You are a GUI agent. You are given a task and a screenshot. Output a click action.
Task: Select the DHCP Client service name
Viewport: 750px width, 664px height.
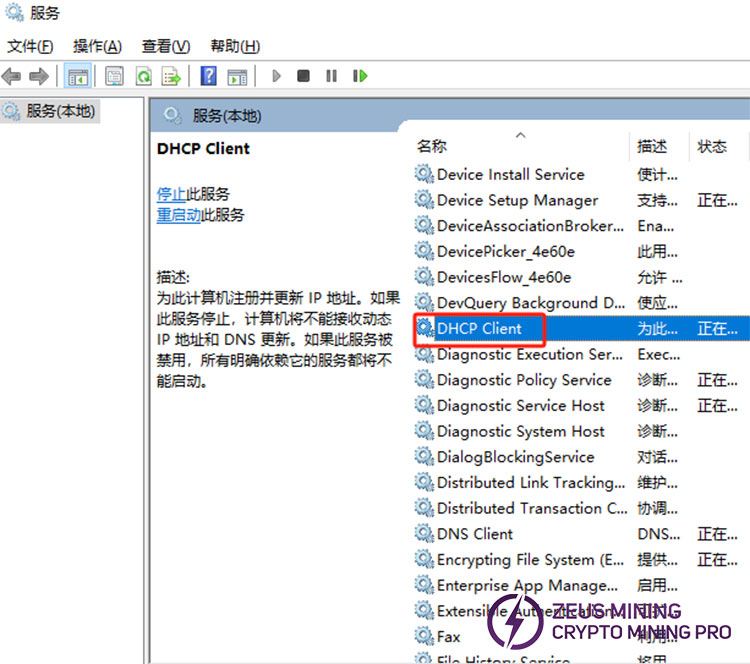click(x=479, y=328)
